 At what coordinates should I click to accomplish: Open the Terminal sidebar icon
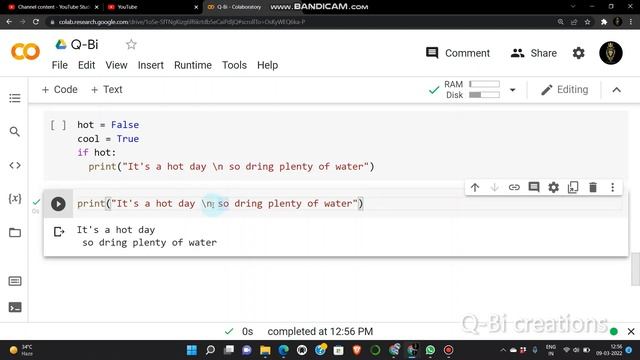(x=15, y=307)
